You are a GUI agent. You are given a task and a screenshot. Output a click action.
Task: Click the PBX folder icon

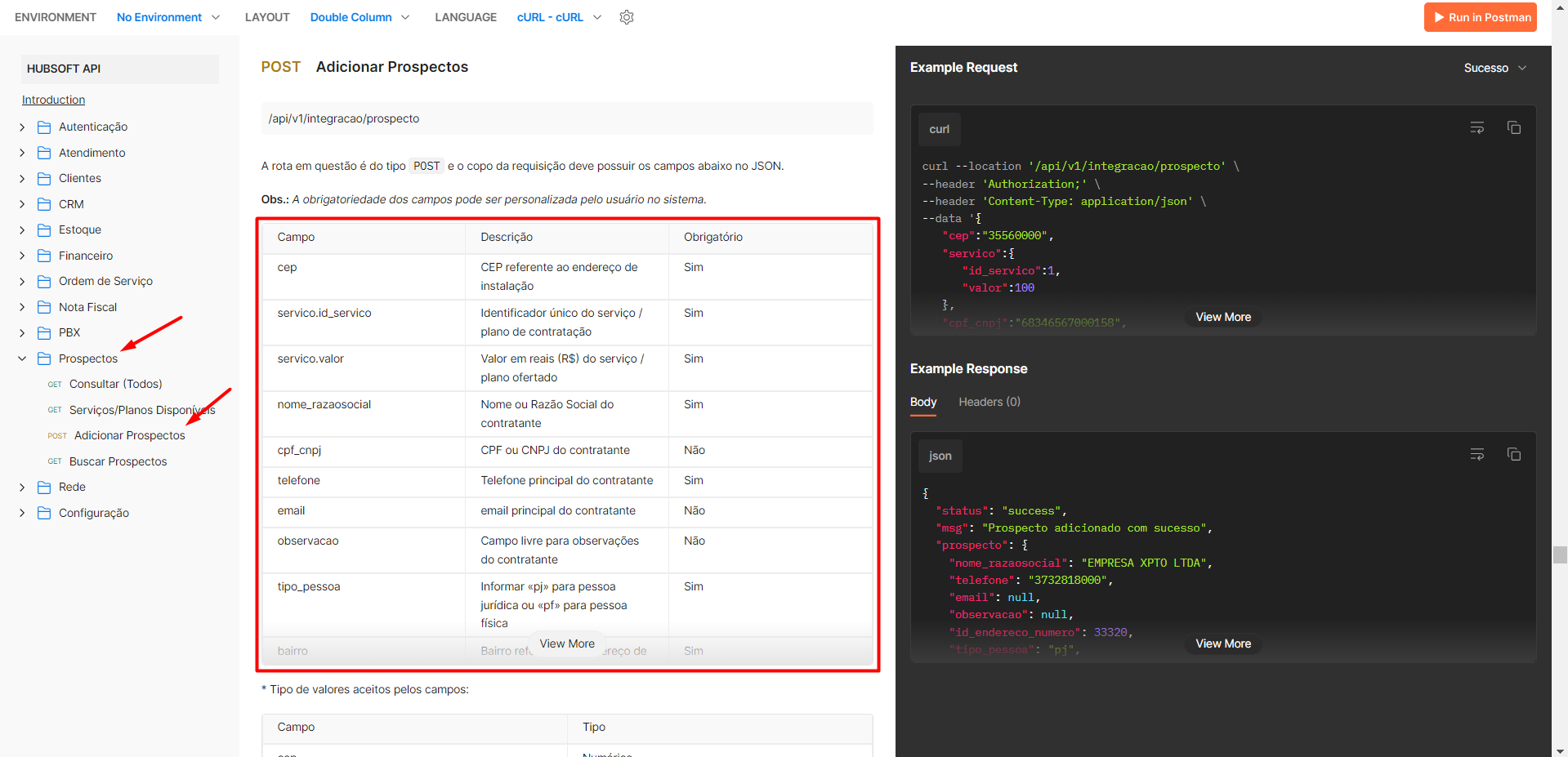pos(44,332)
